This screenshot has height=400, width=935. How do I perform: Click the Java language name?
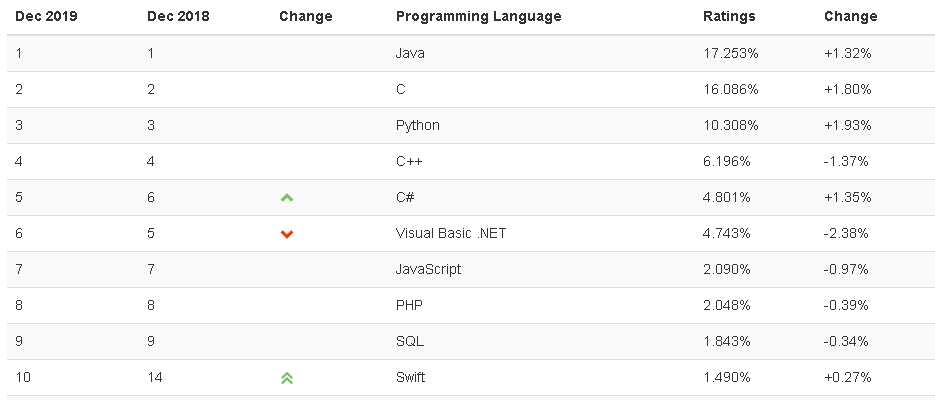410,53
